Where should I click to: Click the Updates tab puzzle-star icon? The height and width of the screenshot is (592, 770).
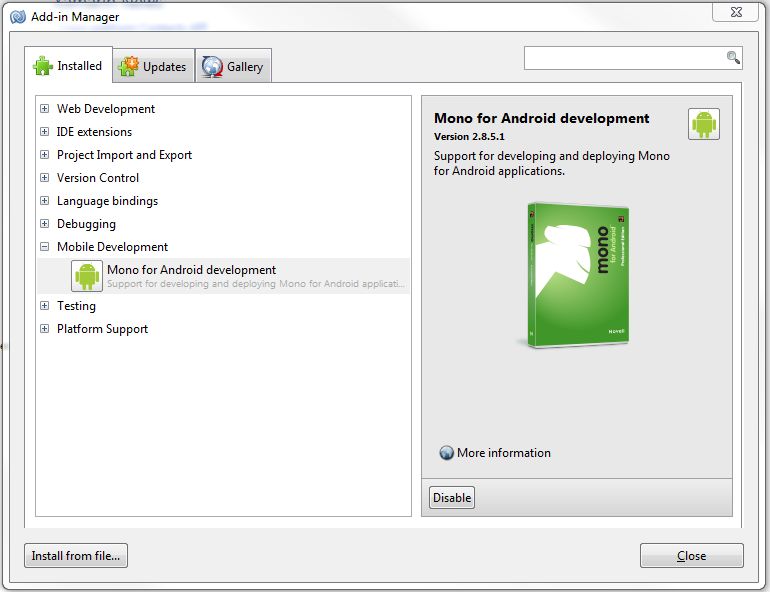point(129,66)
